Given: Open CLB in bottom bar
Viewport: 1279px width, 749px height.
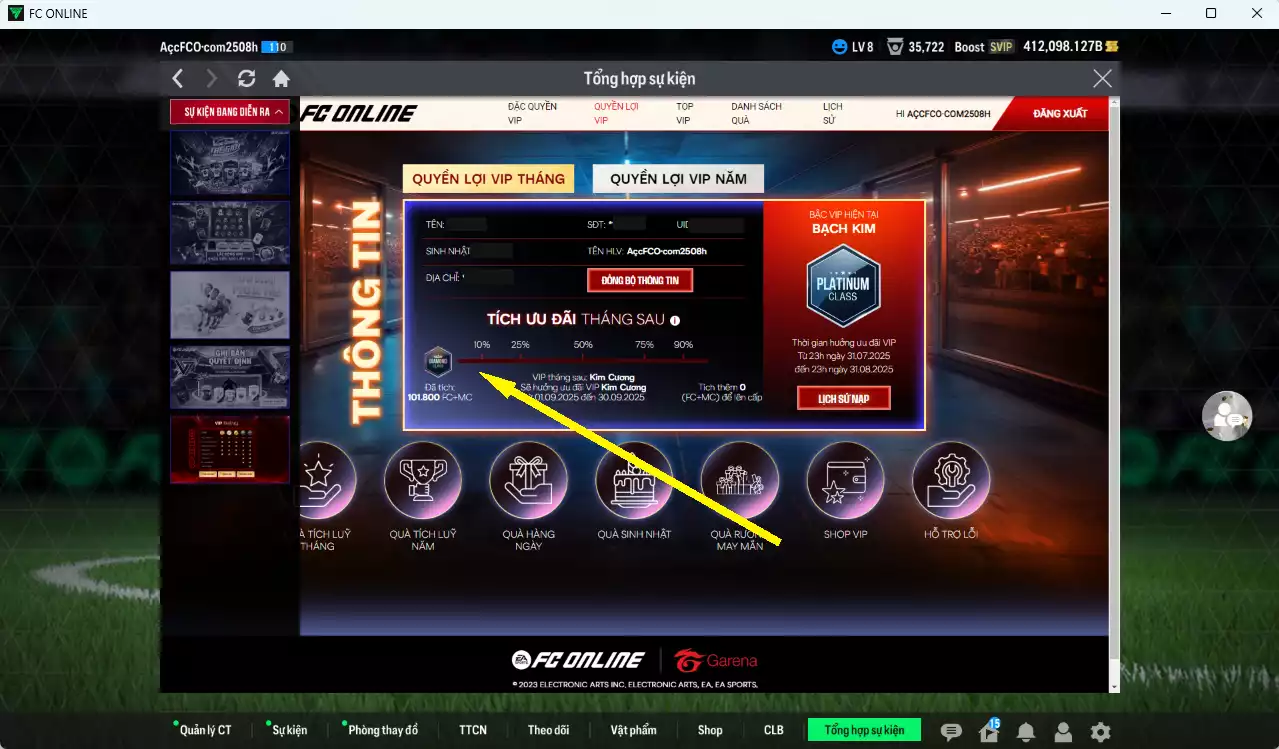Looking at the screenshot, I should tap(774, 730).
